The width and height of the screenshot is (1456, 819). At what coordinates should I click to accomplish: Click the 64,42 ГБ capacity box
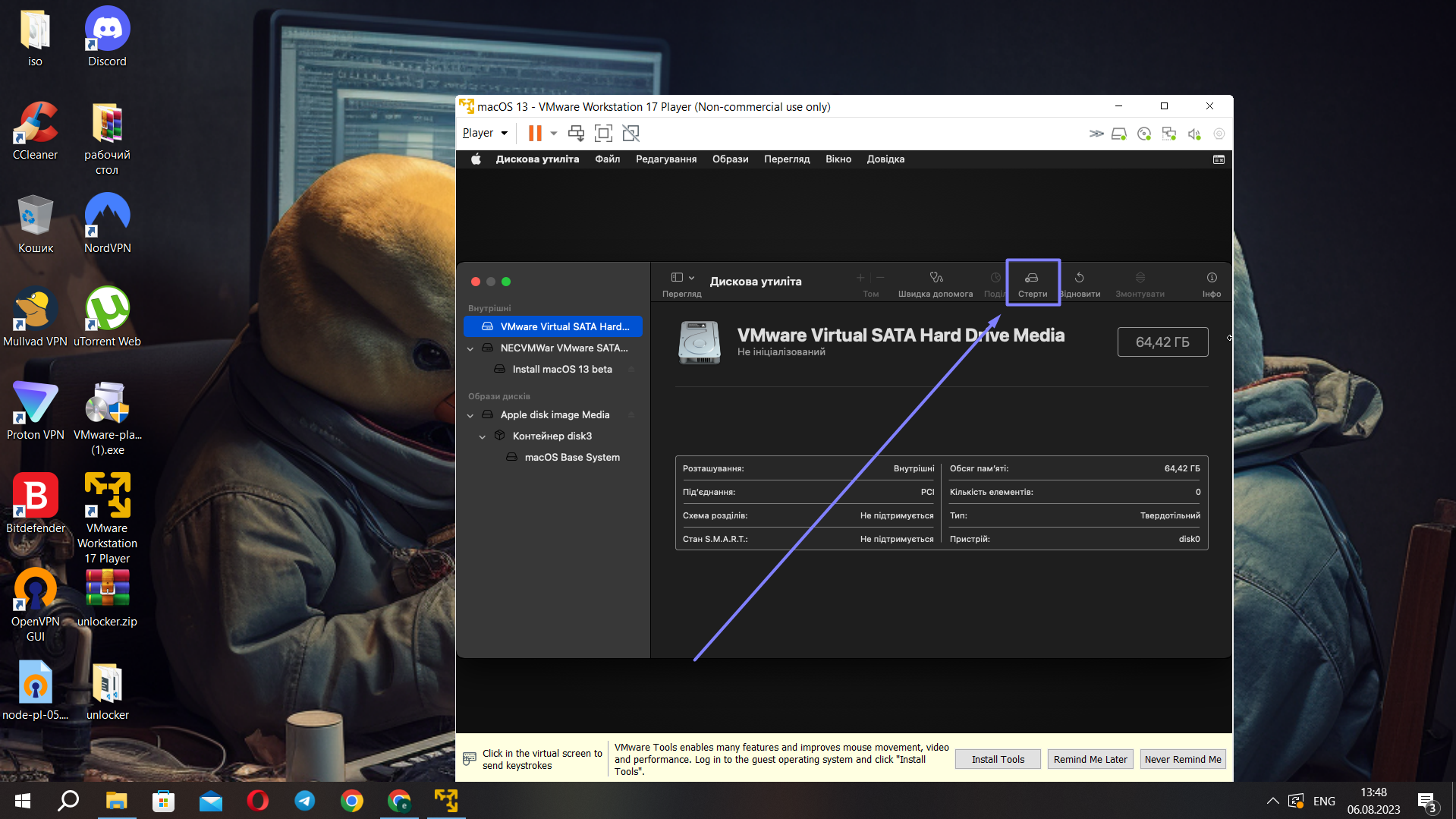pyautogui.click(x=1162, y=342)
